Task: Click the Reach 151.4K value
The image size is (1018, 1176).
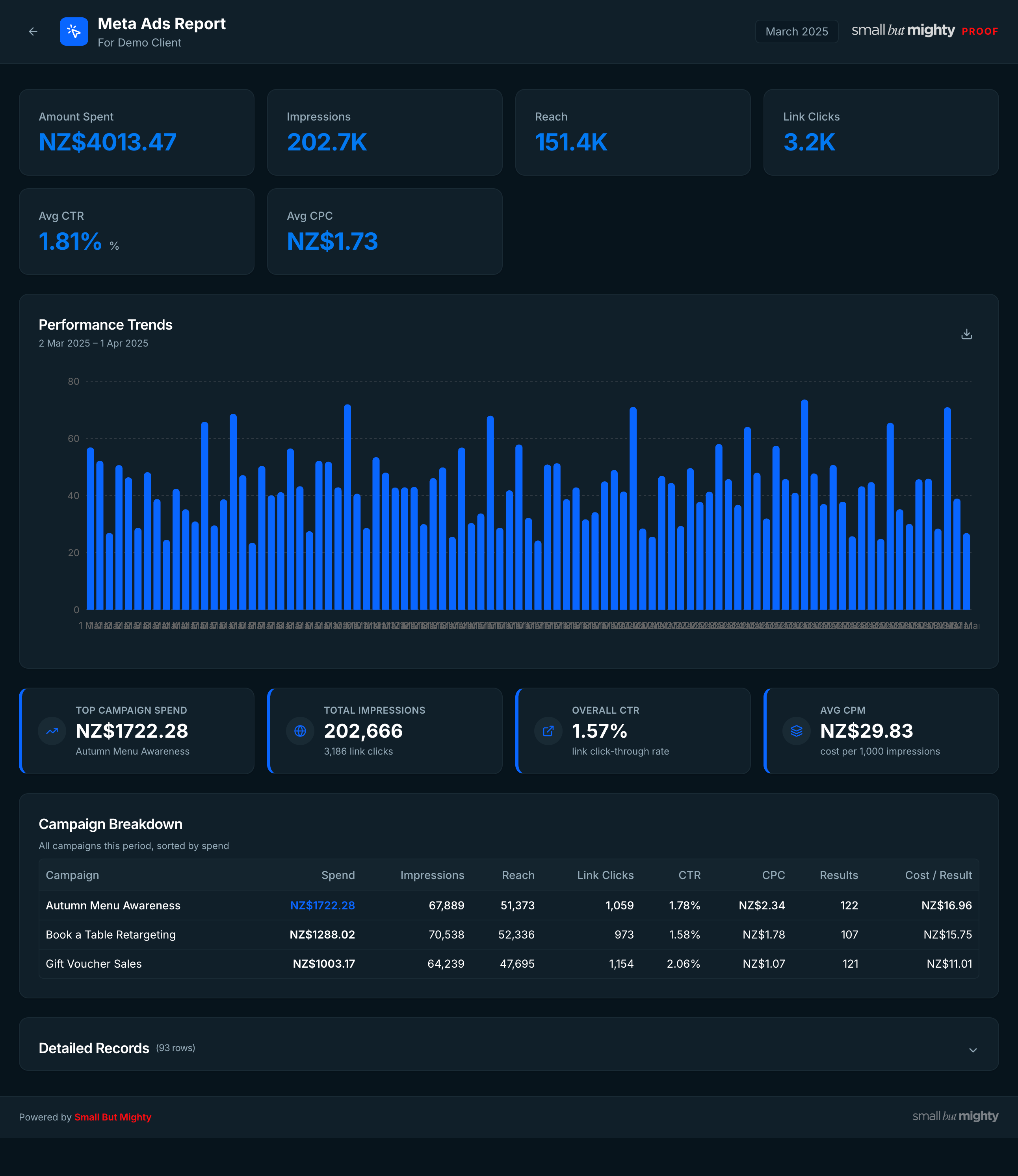Action: click(x=571, y=142)
